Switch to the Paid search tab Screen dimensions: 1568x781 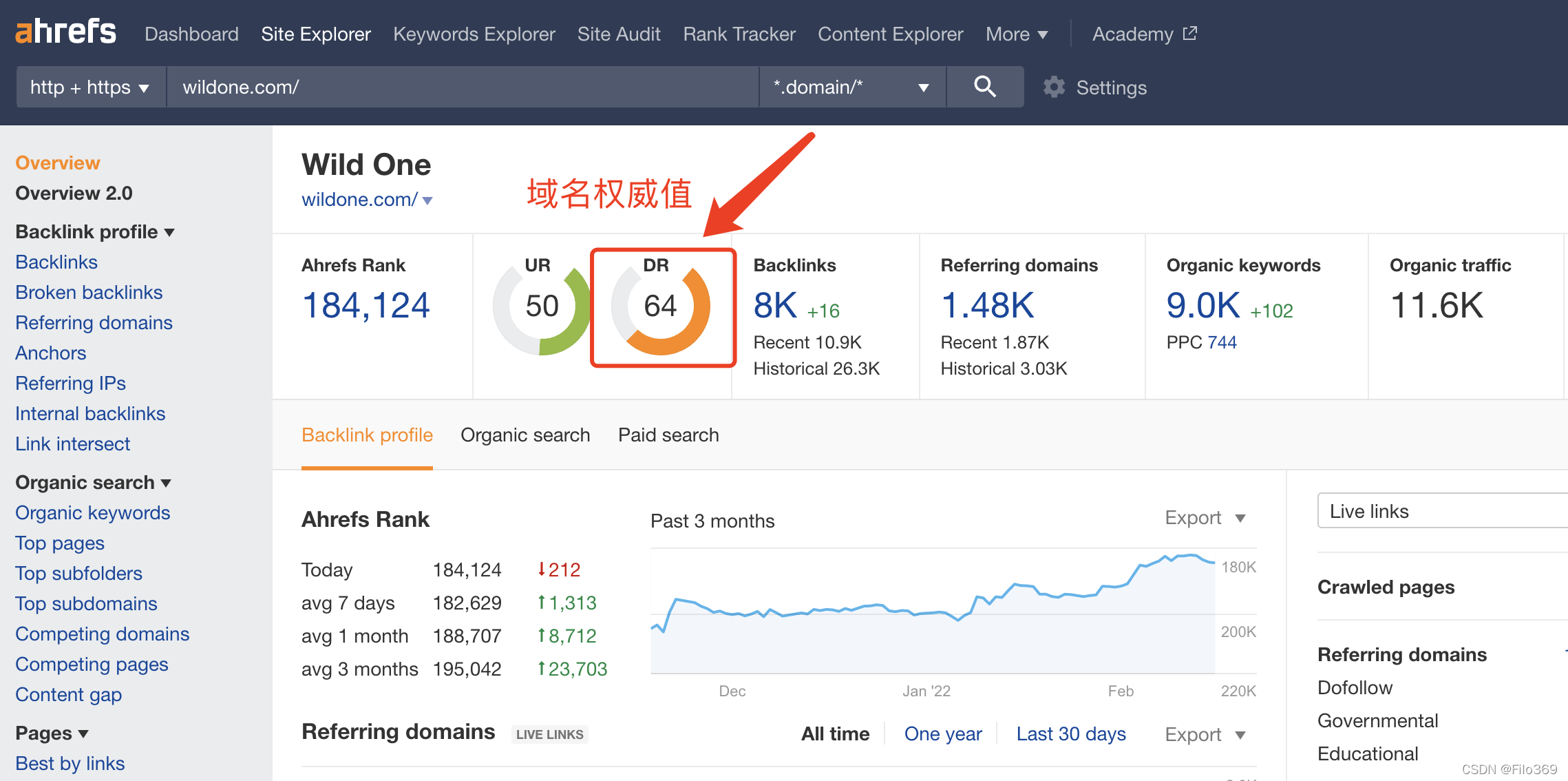click(x=668, y=435)
